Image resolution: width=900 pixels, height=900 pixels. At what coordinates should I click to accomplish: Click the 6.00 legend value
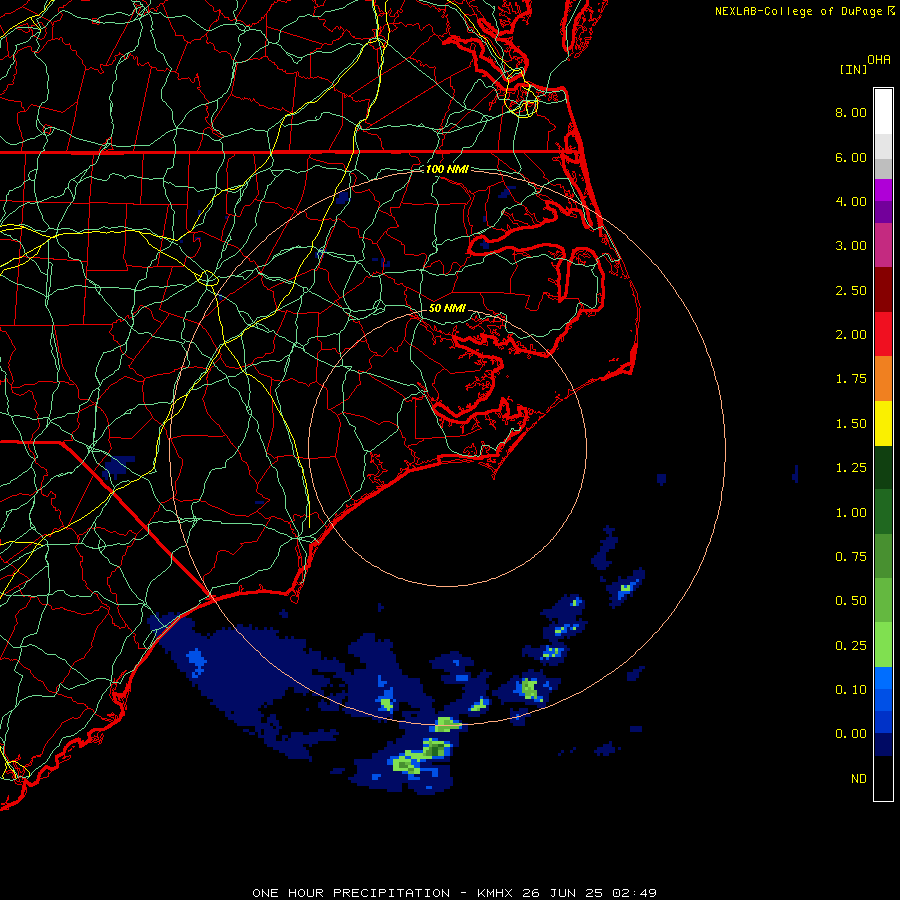pos(851,157)
